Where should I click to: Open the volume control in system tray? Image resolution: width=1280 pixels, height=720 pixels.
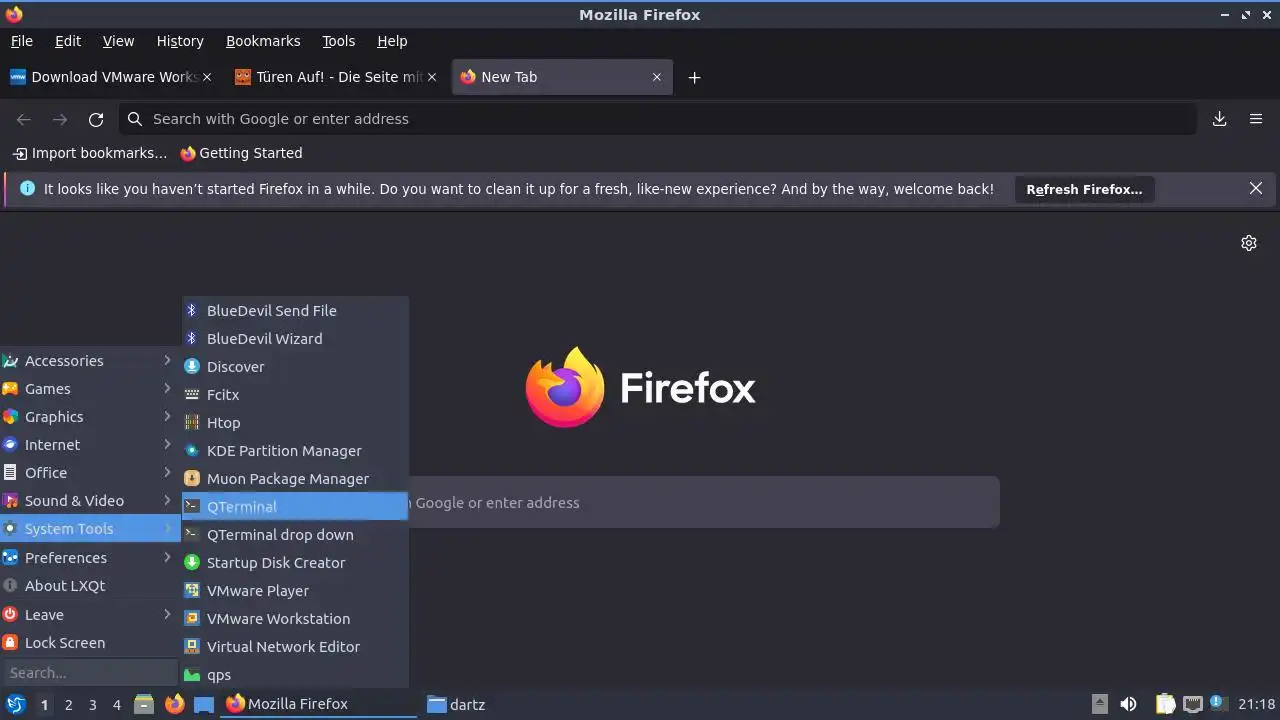click(1128, 704)
